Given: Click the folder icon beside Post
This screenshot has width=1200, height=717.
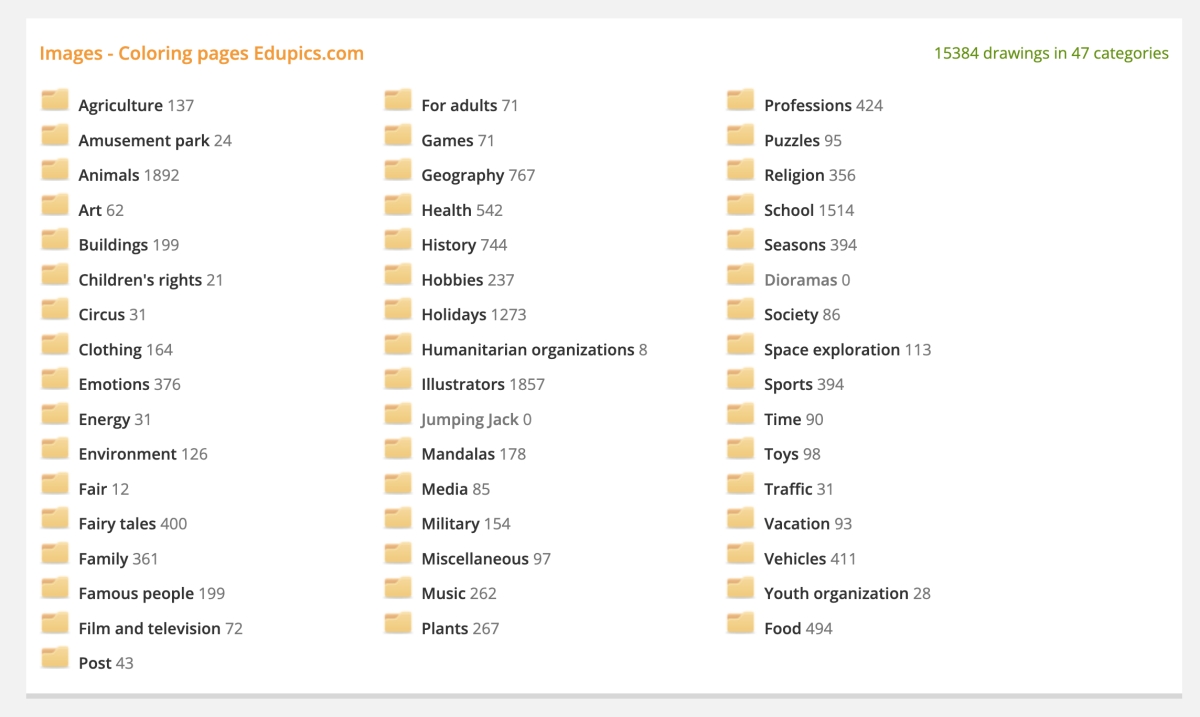Looking at the screenshot, I should tap(55, 659).
